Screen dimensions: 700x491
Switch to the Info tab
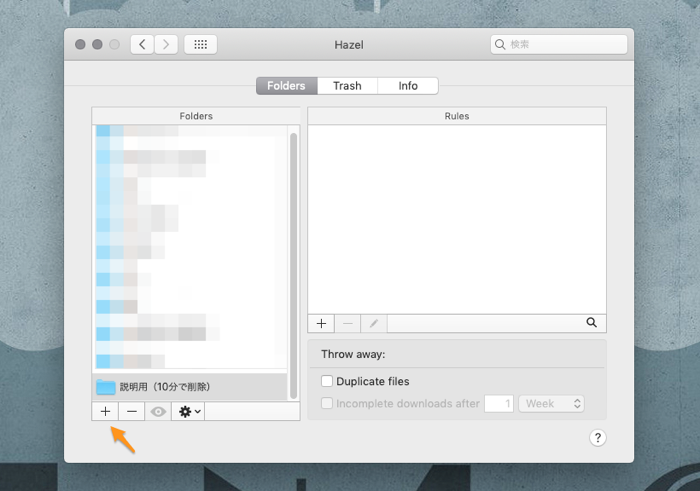[x=408, y=86]
